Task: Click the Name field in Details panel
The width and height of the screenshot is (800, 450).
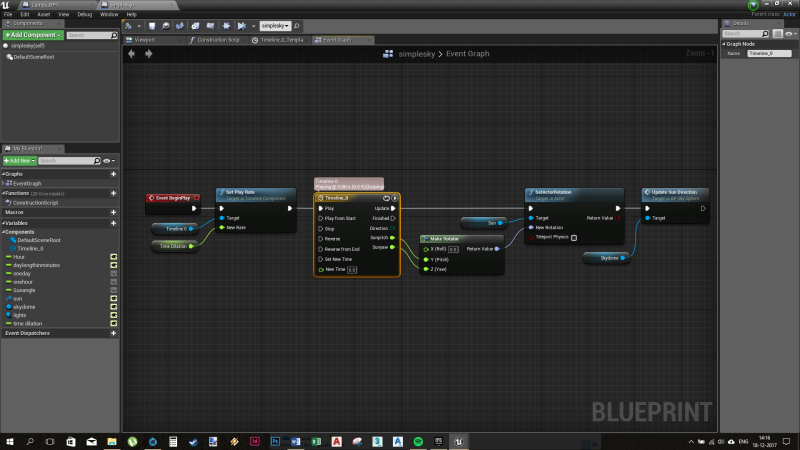Action: click(x=769, y=53)
